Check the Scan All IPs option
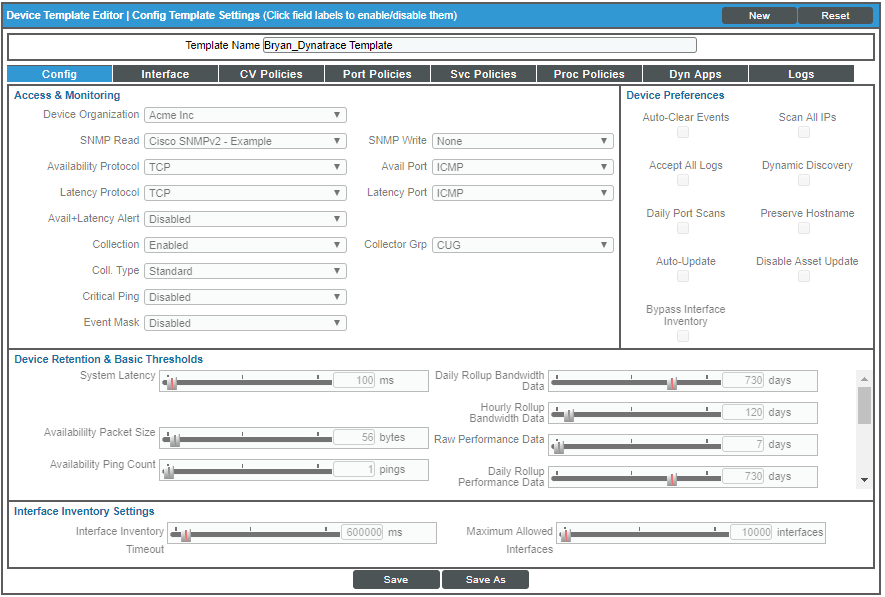The width and height of the screenshot is (885, 597). [804, 131]
